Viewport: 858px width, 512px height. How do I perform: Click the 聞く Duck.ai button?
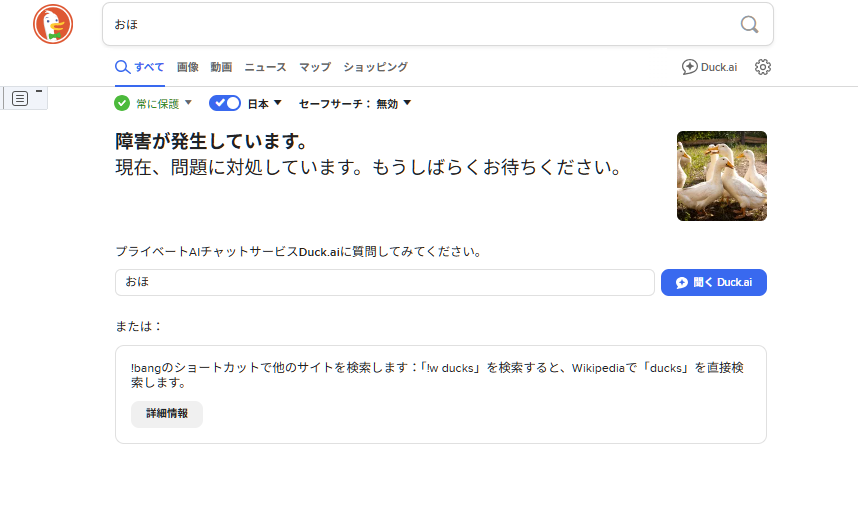click(714, 282)
